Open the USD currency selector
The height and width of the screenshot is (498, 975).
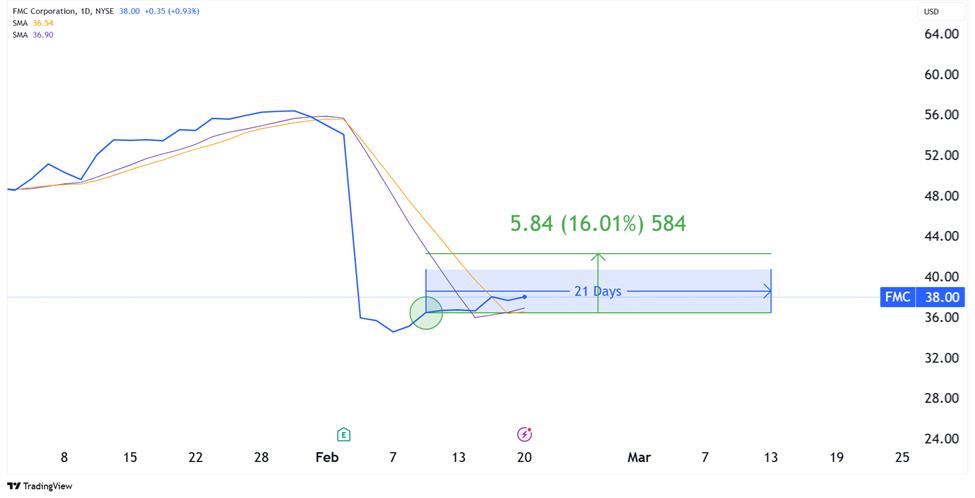tap(931, 12)
